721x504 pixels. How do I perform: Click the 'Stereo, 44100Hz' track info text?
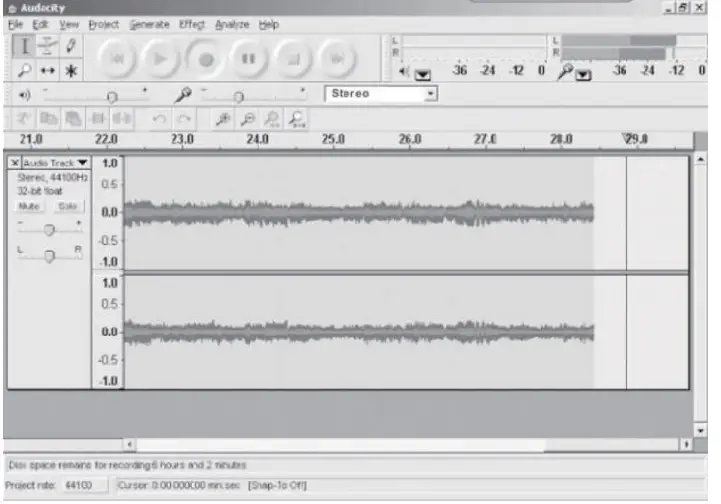52,178
